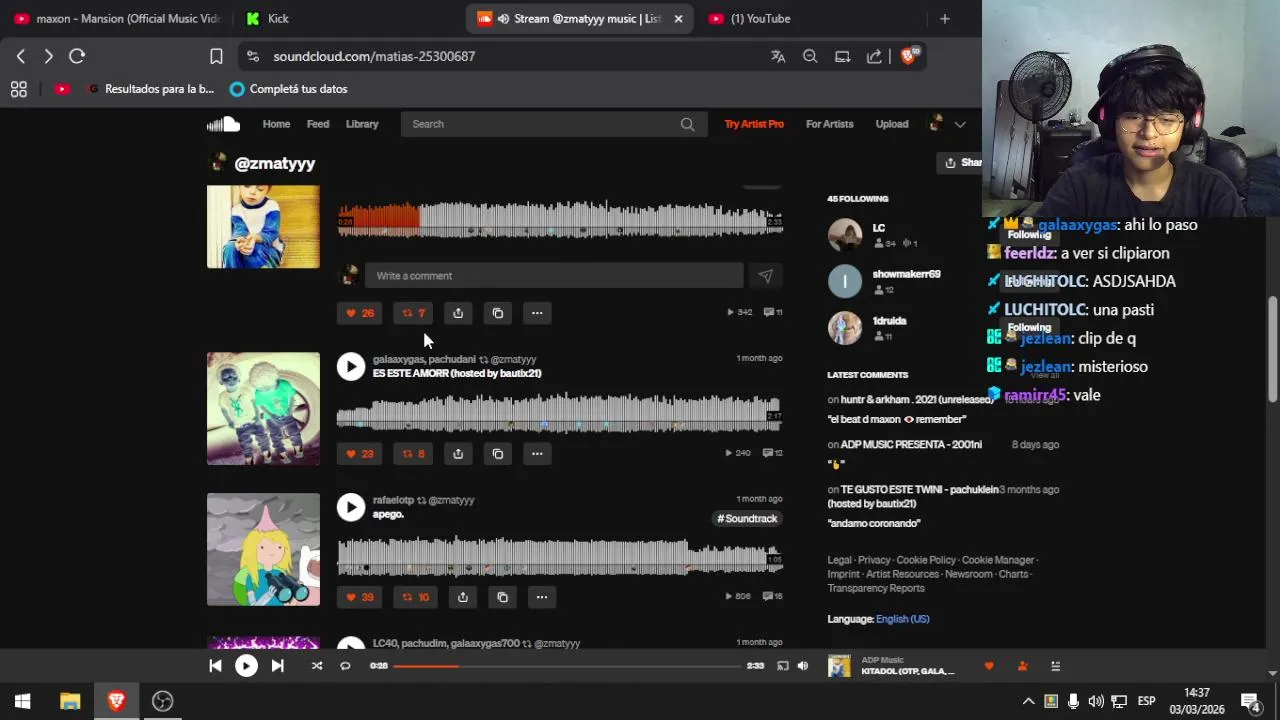This screenshot has height=720, width=1280.
Task: Like ES ESTE AMORR with 23 likes
Action: click(359, 454)
